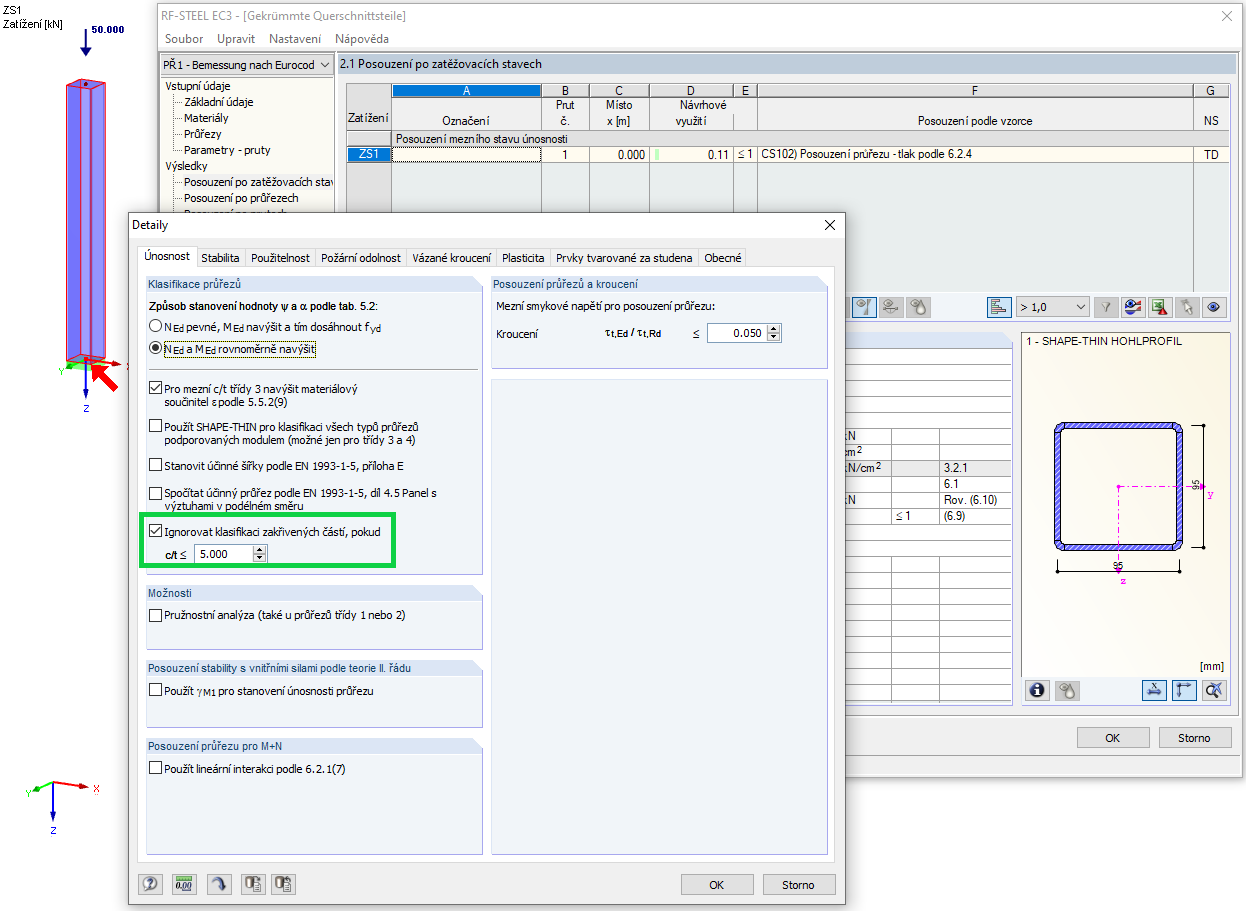The height and width of the screenshot is (911, 1246).
Task: Show cross-section info with the 'i' icon
Action: point(1038,690)
